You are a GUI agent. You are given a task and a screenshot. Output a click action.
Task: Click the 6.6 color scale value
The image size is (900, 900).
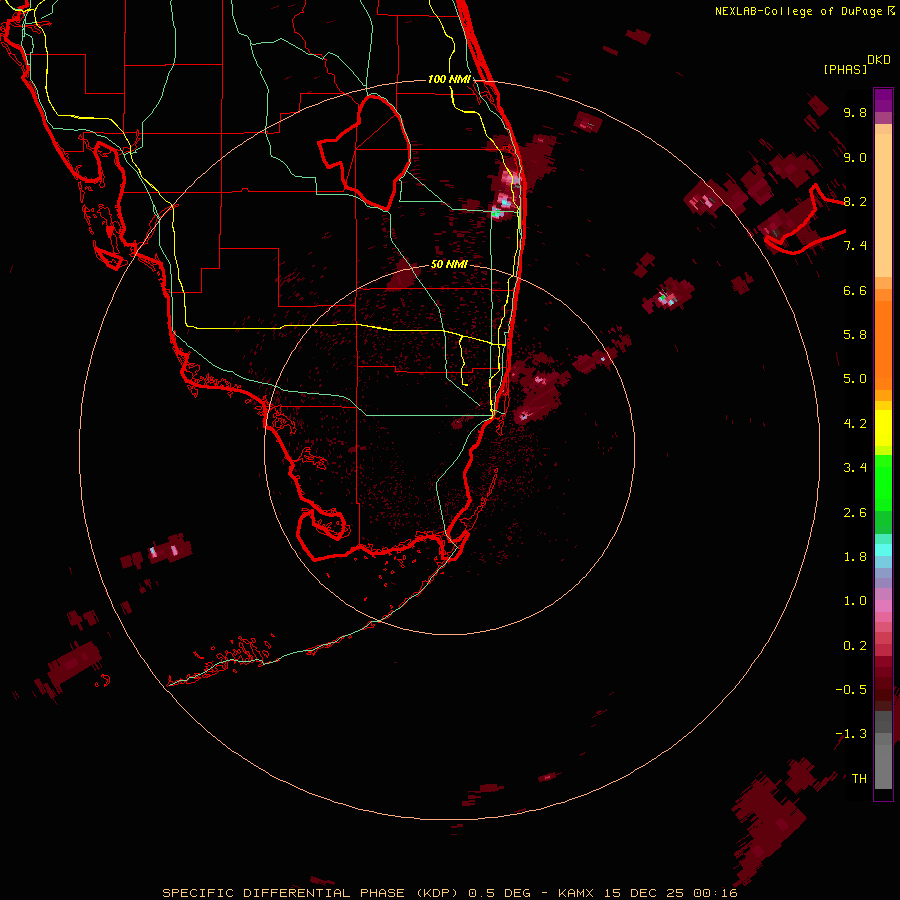[x=855, y=290]
